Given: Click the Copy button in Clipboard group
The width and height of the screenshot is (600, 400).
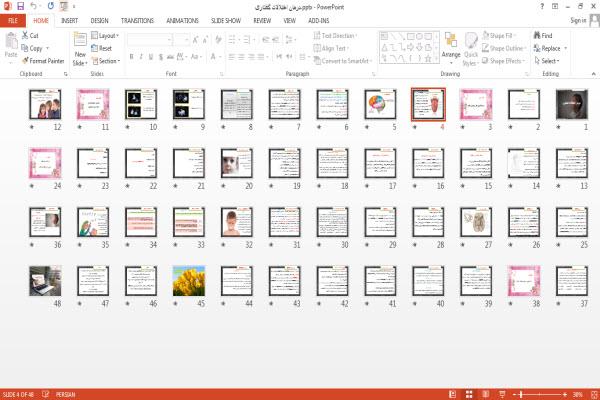Looking at the screenshot, I should pyautogui.click(x=32, y=48).
